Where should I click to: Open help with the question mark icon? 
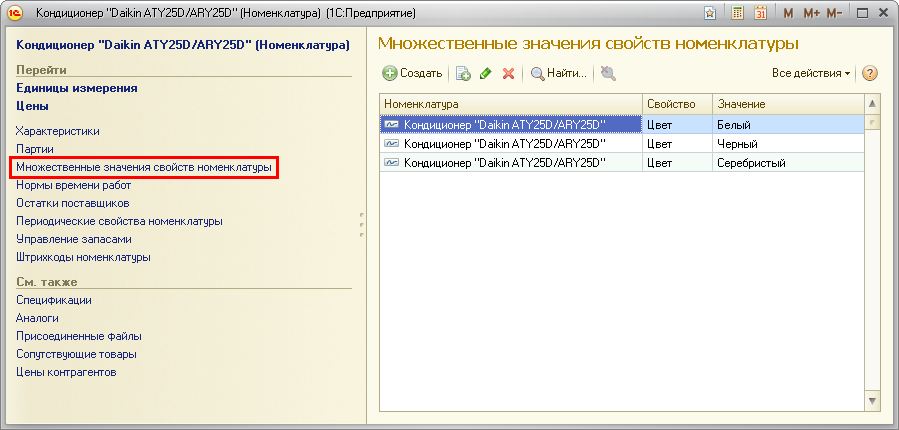870,73
